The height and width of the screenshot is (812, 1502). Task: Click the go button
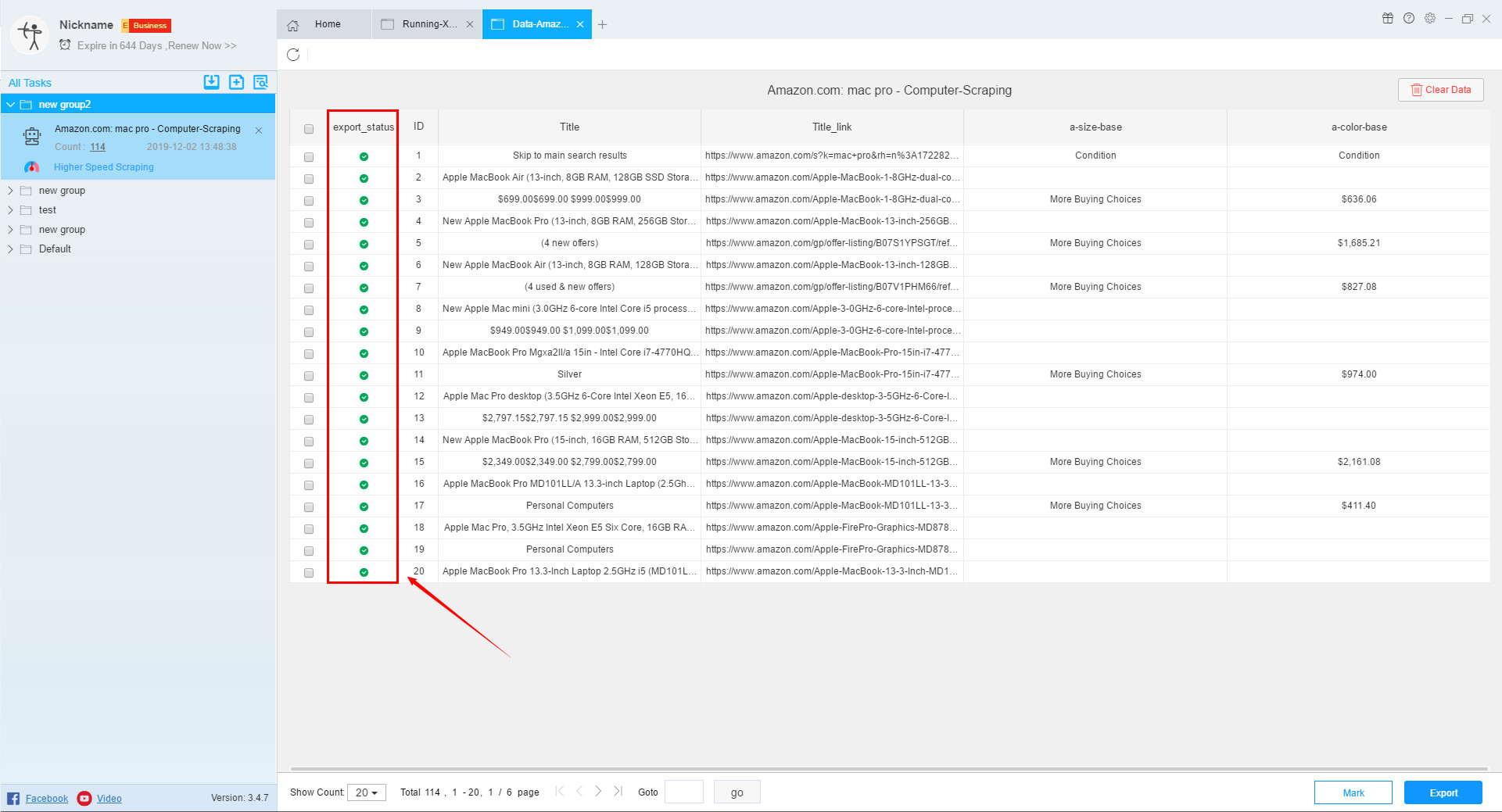pyautogui.click(x=737, y=792)
